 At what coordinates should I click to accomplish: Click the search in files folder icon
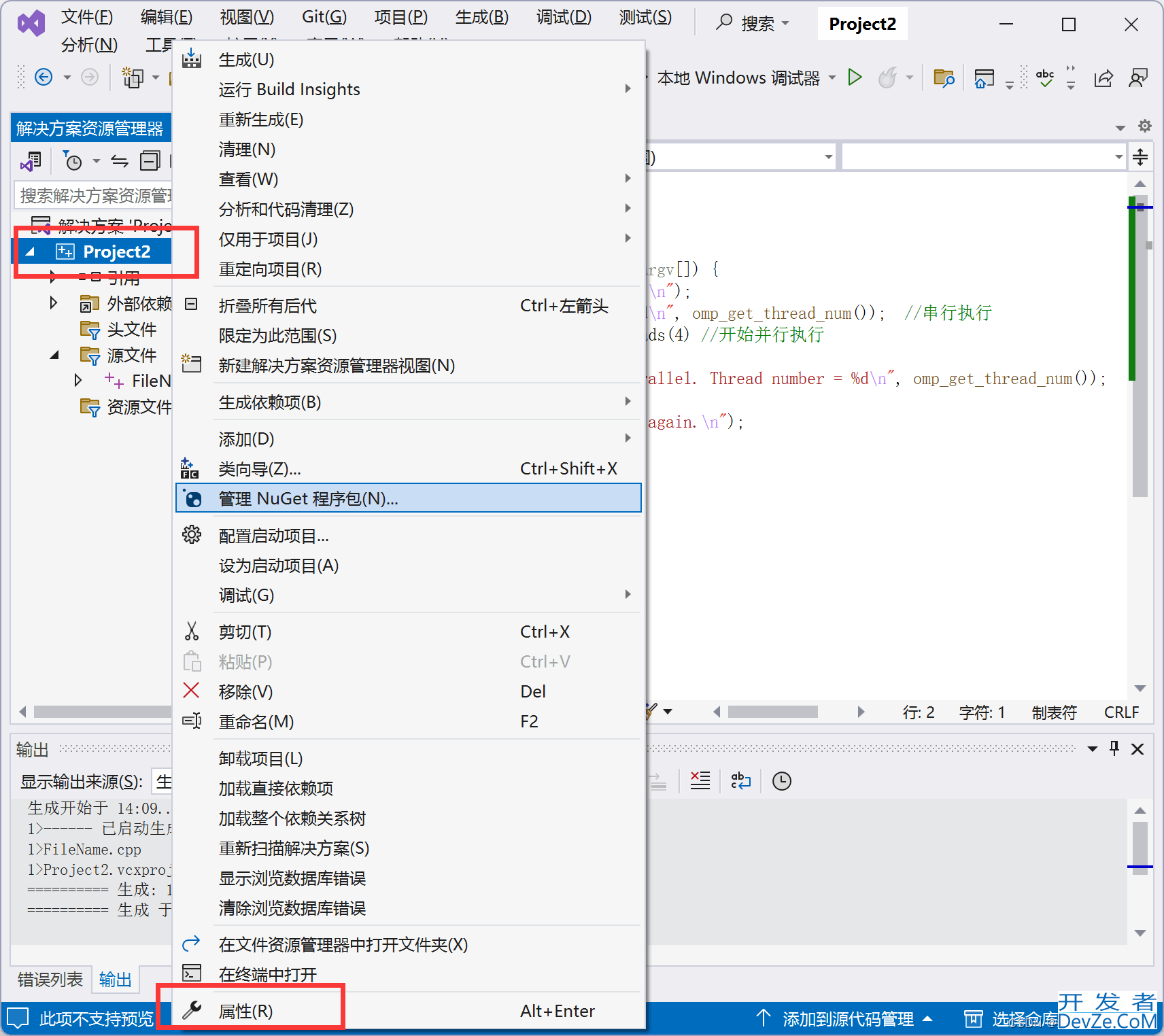[x=944, y=78]
